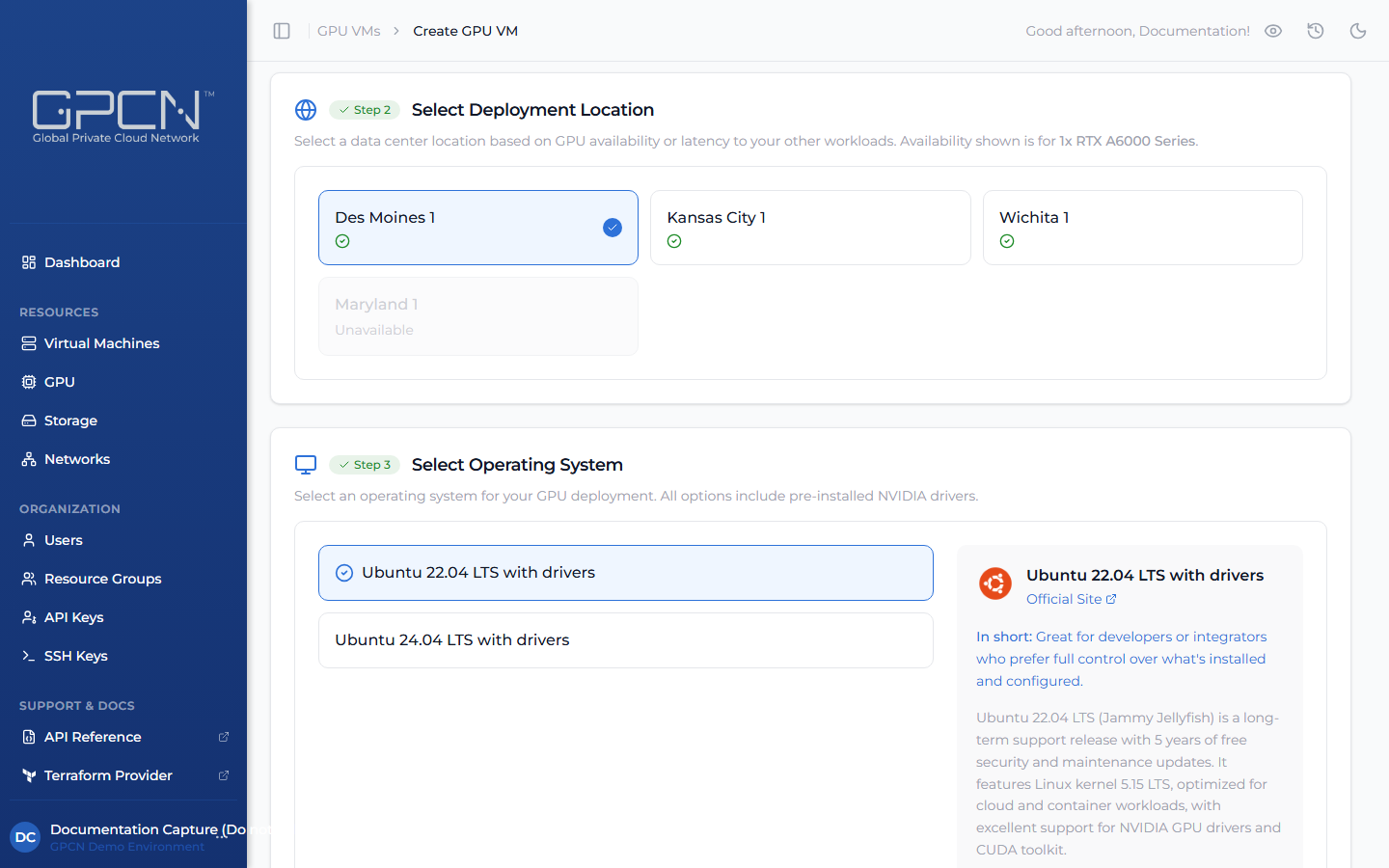Open the Users page
Viewport: 1389px width, 868px height.
(x=123, y=540)
